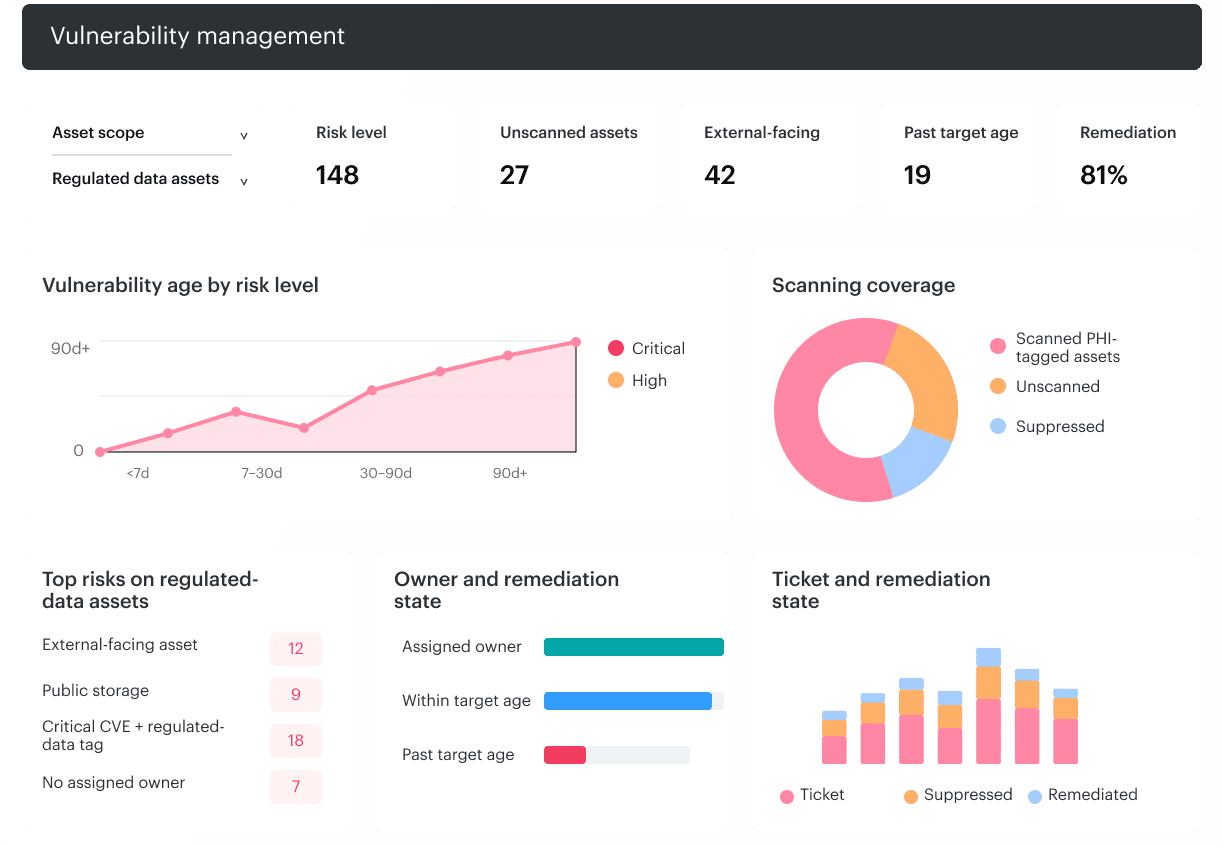This screenshot has width=1222, height=846.
Task: Open the External-facing asset count badge 12
Action: [296, 649]
